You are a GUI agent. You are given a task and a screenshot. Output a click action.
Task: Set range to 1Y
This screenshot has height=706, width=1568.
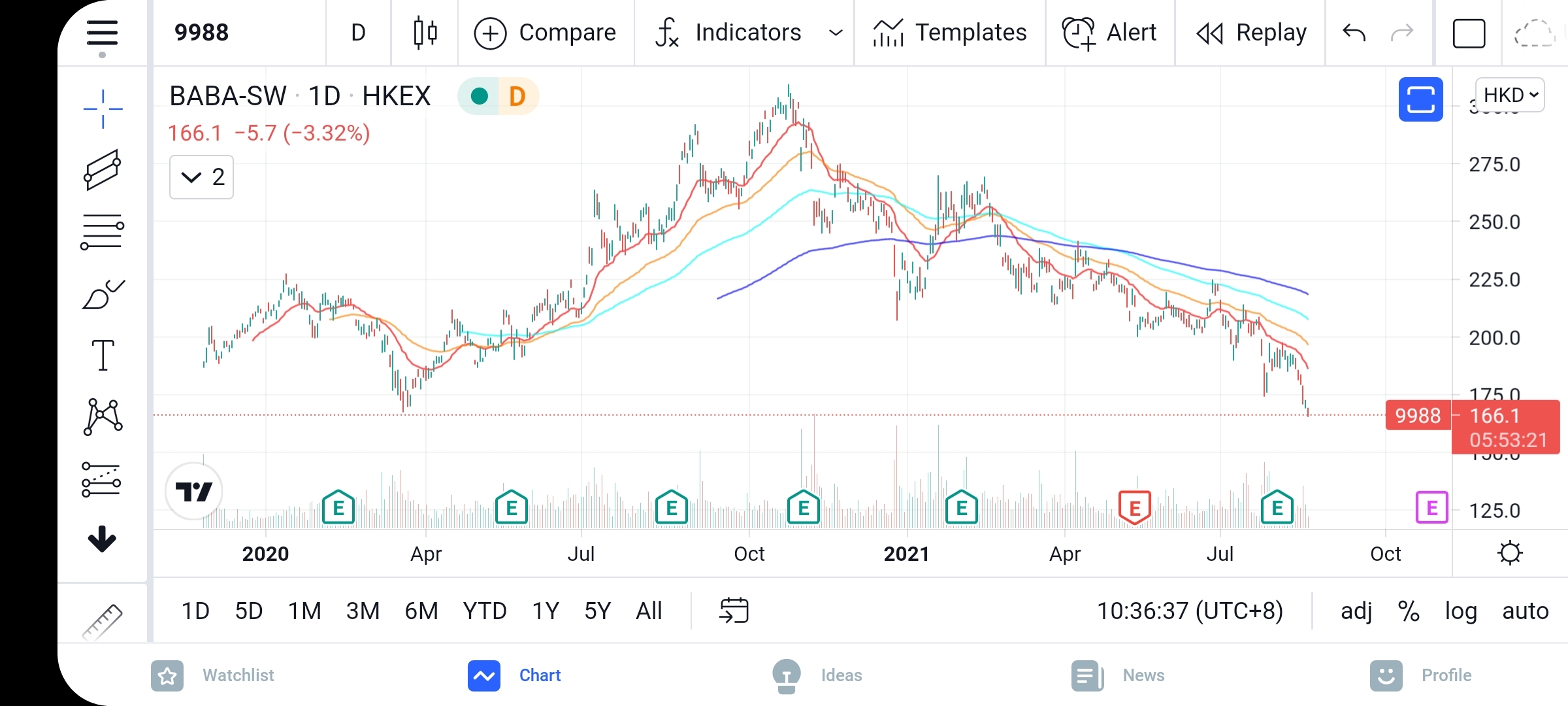tap(546, 611)
